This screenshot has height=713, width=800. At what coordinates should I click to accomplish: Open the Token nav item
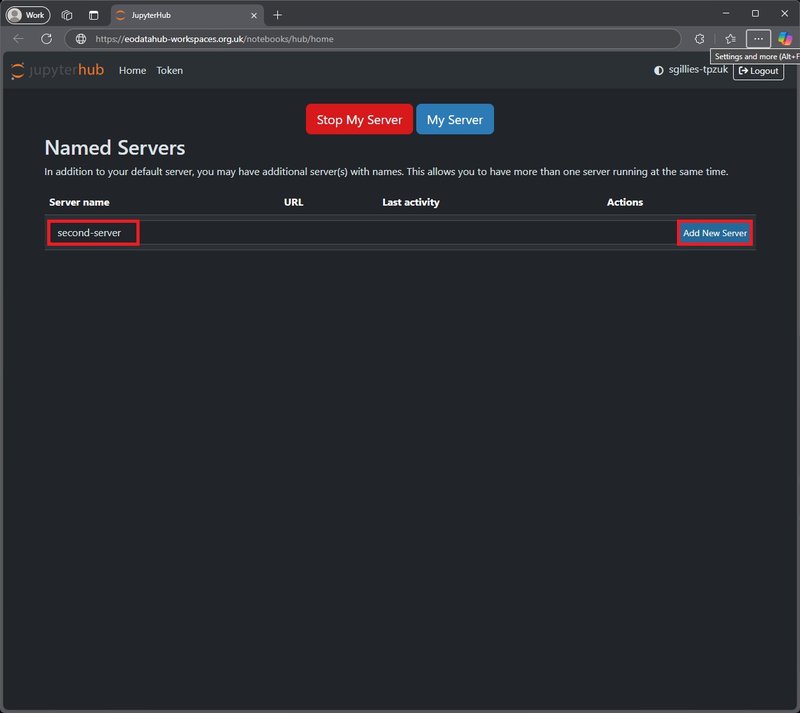coord(169,71)
